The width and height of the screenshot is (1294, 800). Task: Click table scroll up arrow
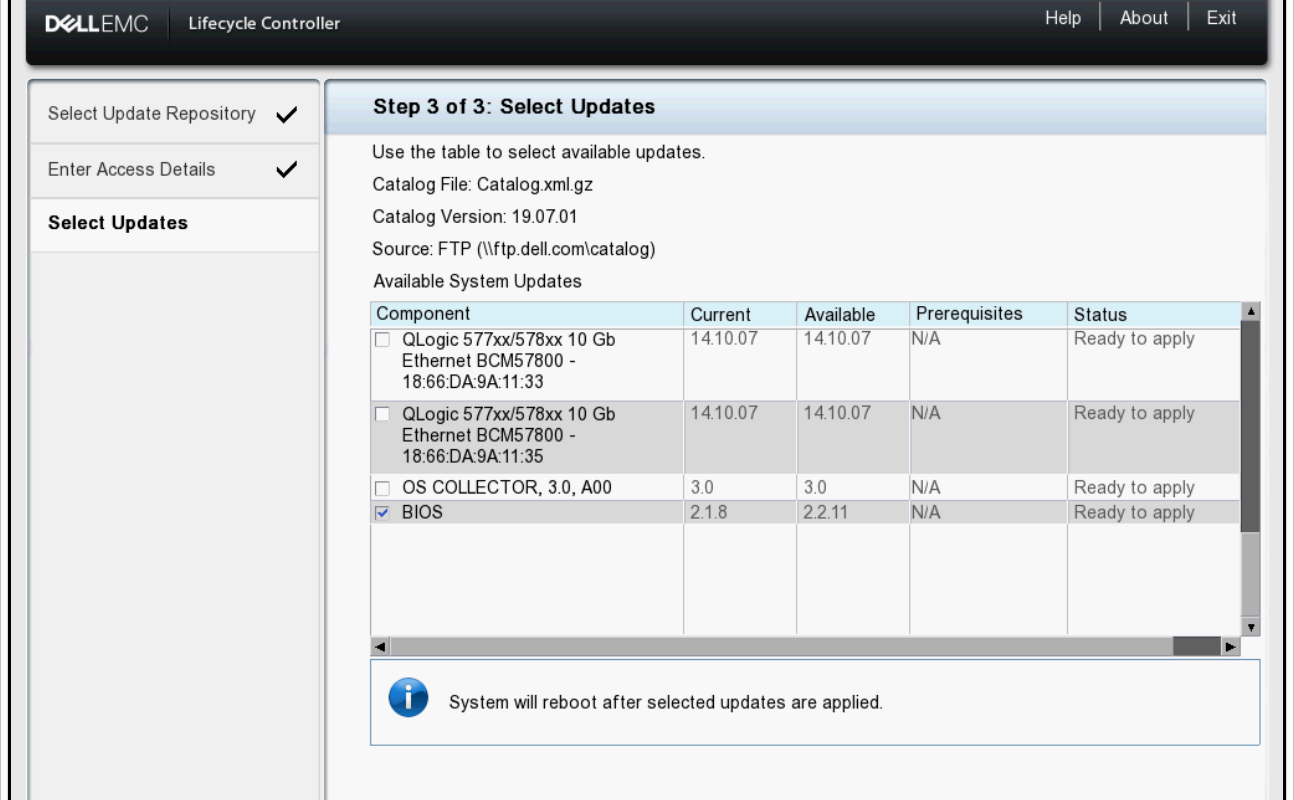click(x=1250, y=311)
